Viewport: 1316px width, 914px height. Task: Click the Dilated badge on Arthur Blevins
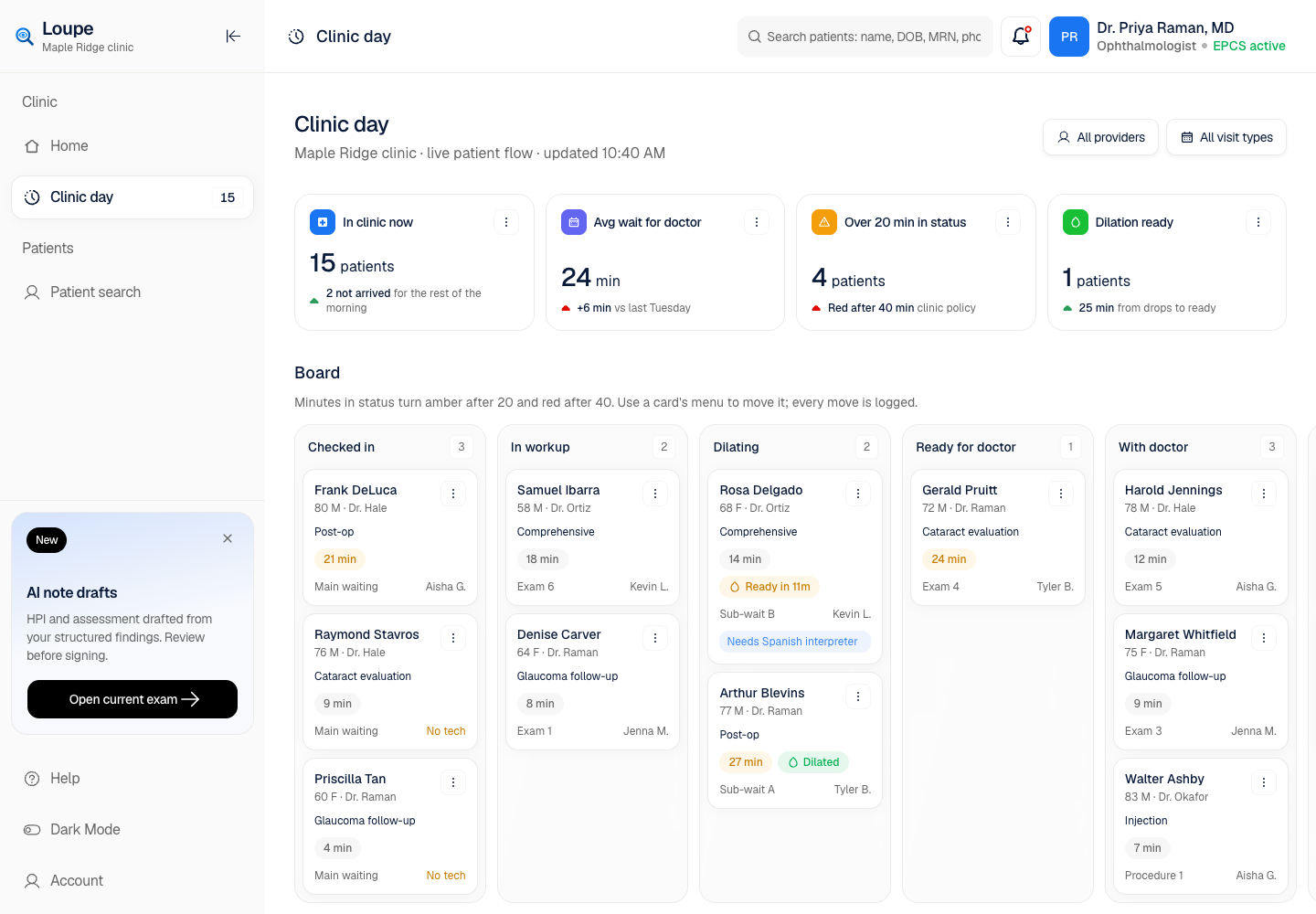(813, 762)
